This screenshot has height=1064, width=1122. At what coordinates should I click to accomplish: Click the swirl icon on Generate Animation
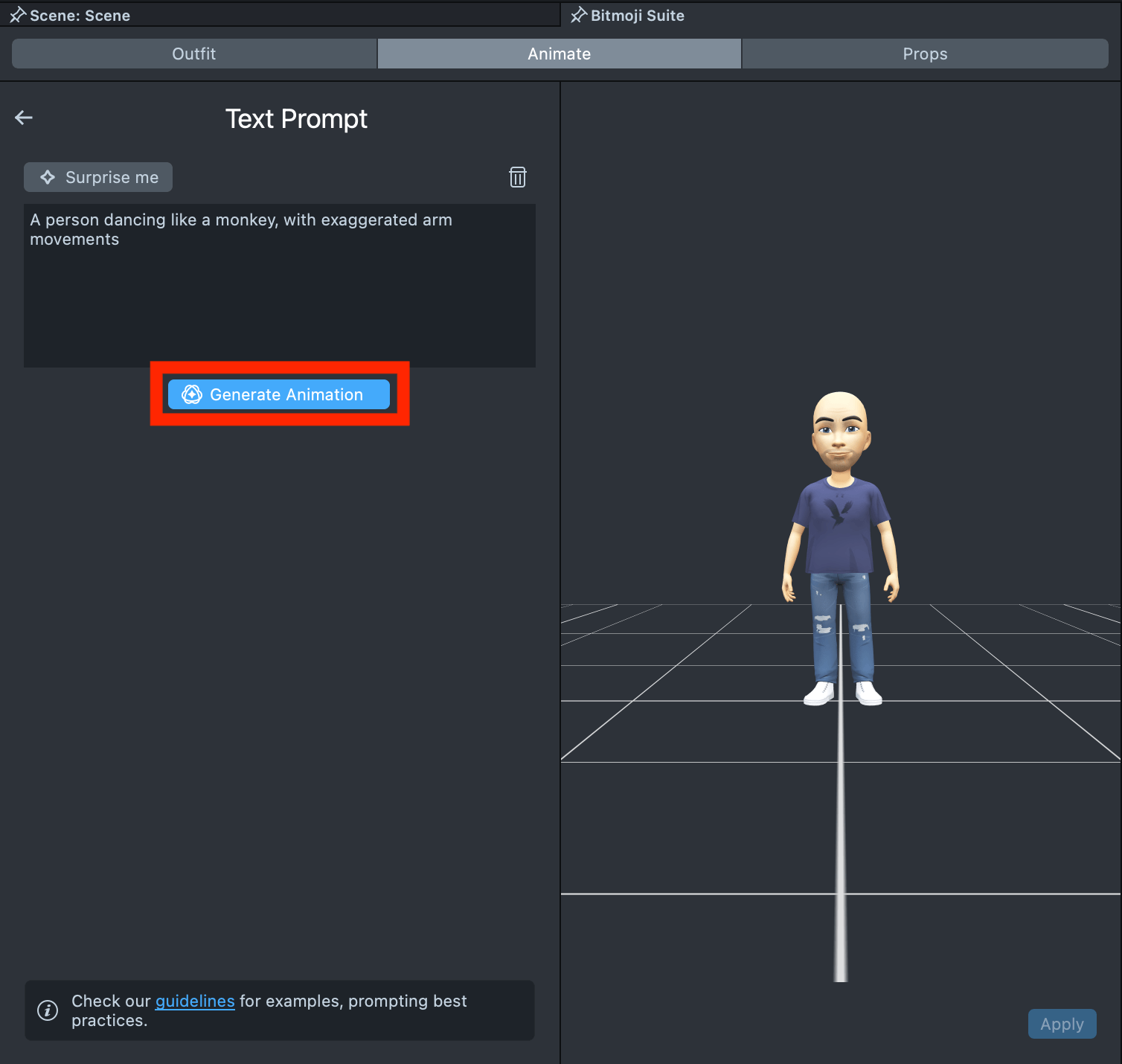click(x=192, y=394)
